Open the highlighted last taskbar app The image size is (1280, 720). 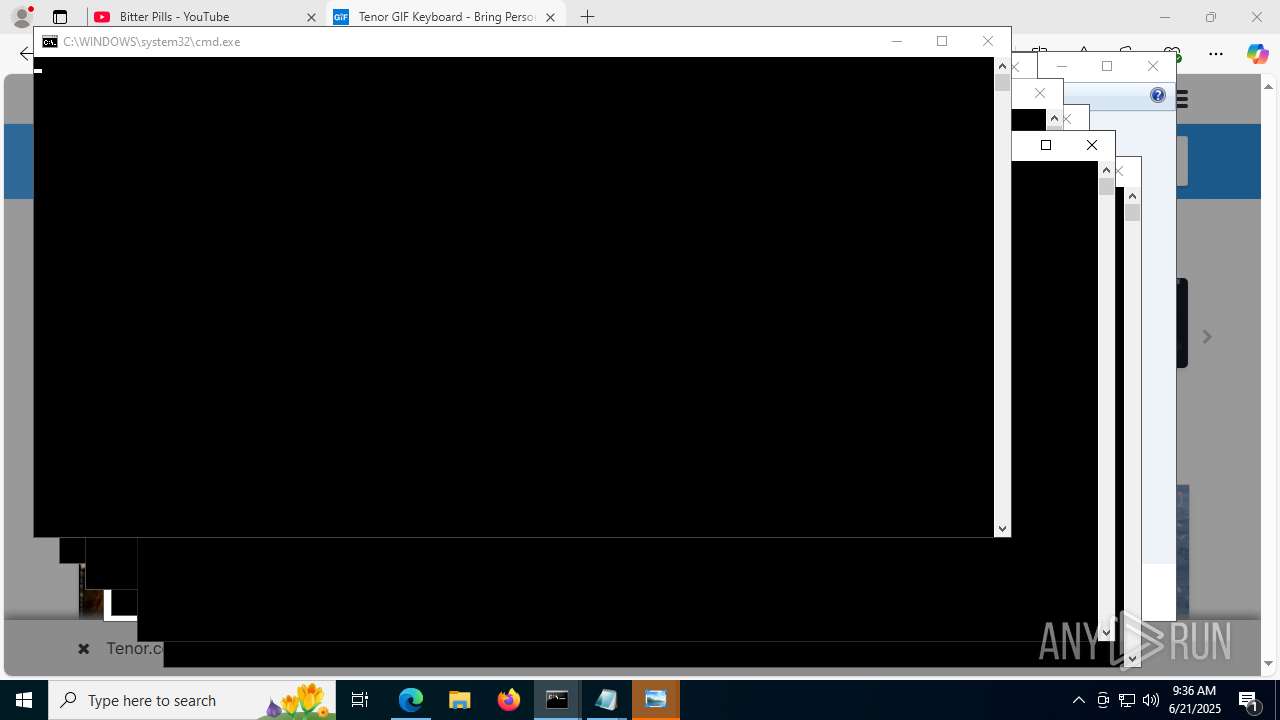[656, 700]
